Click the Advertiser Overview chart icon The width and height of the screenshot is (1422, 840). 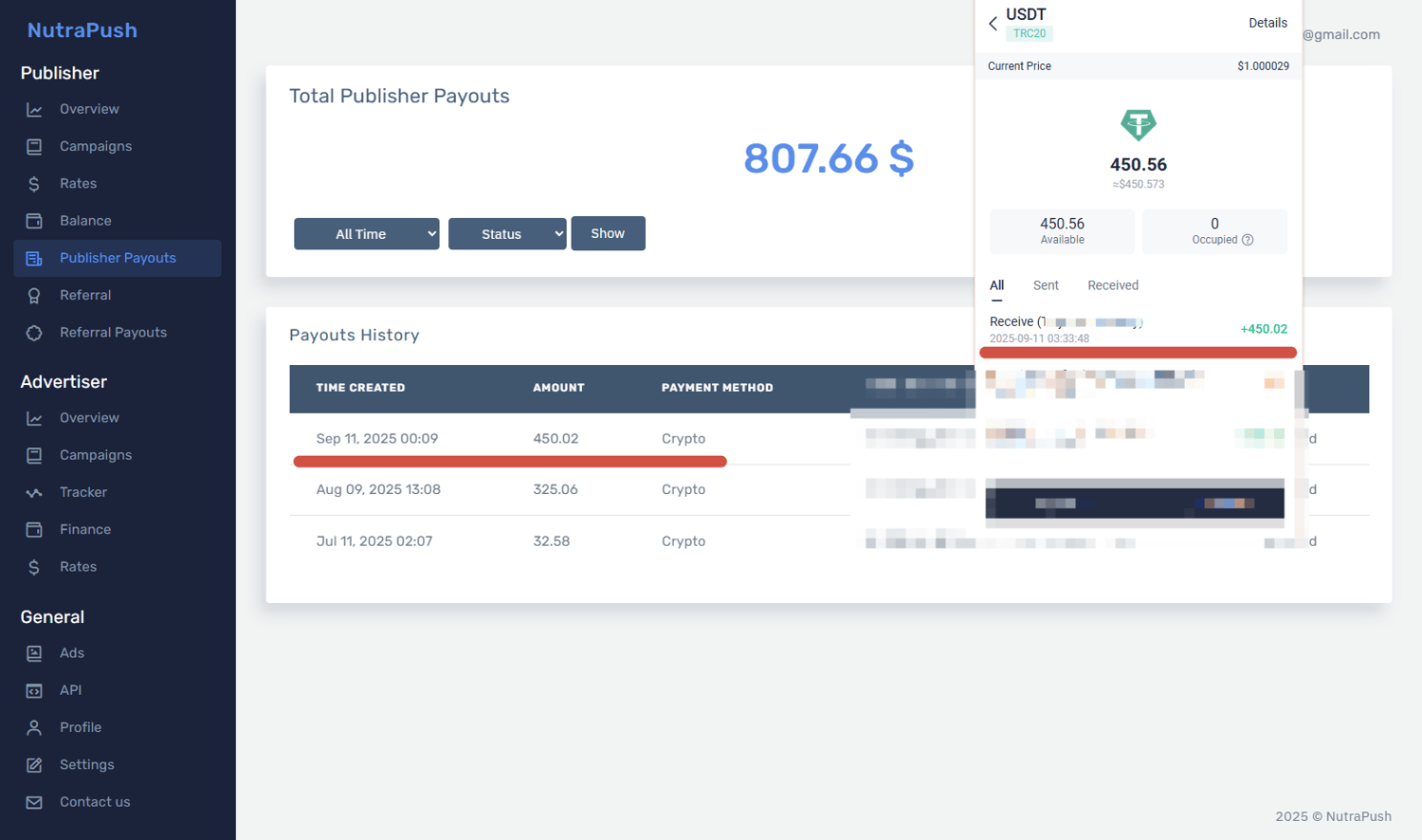pos(34,418)
